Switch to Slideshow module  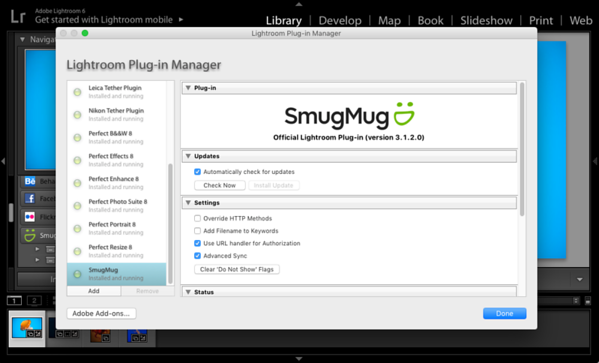click(x=486, y=20)
